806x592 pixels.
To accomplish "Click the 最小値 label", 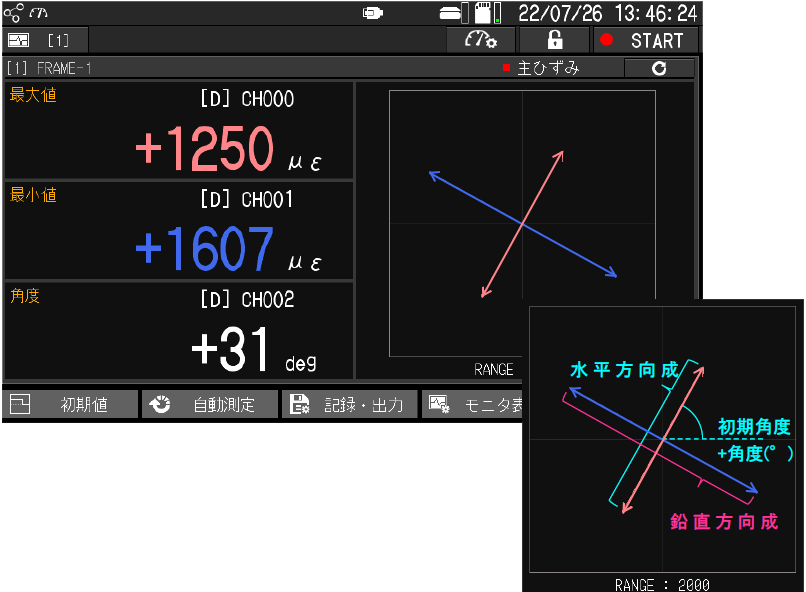I will 33,195.
